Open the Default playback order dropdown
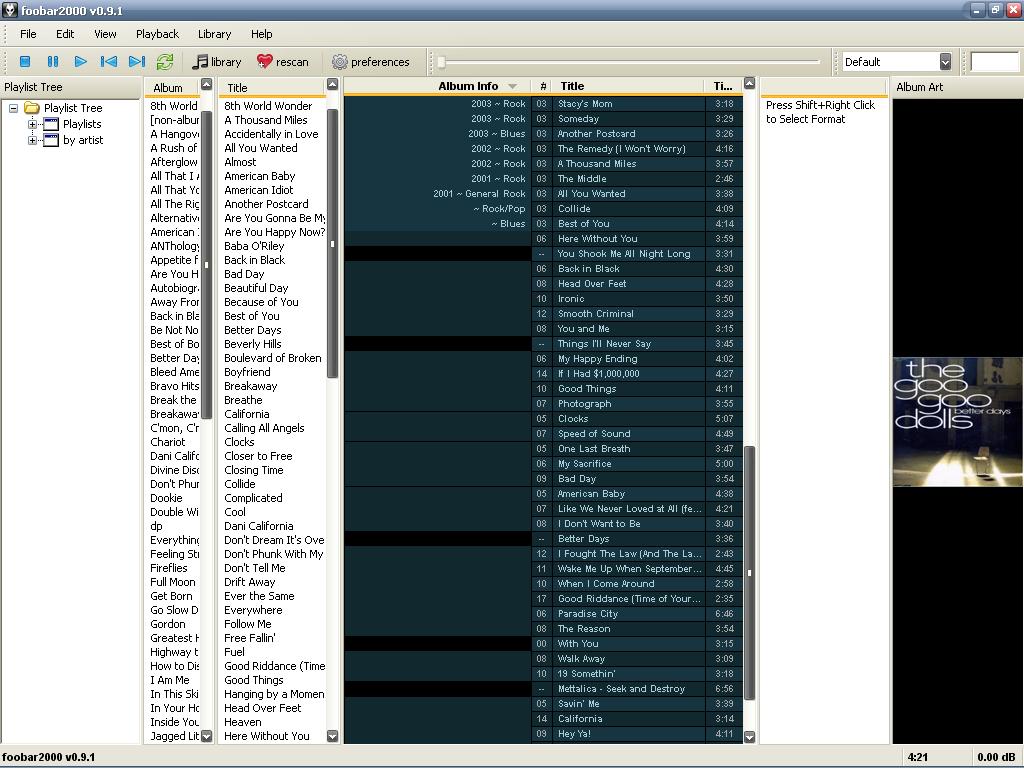The image size is (1024, 768). point(944,62)
